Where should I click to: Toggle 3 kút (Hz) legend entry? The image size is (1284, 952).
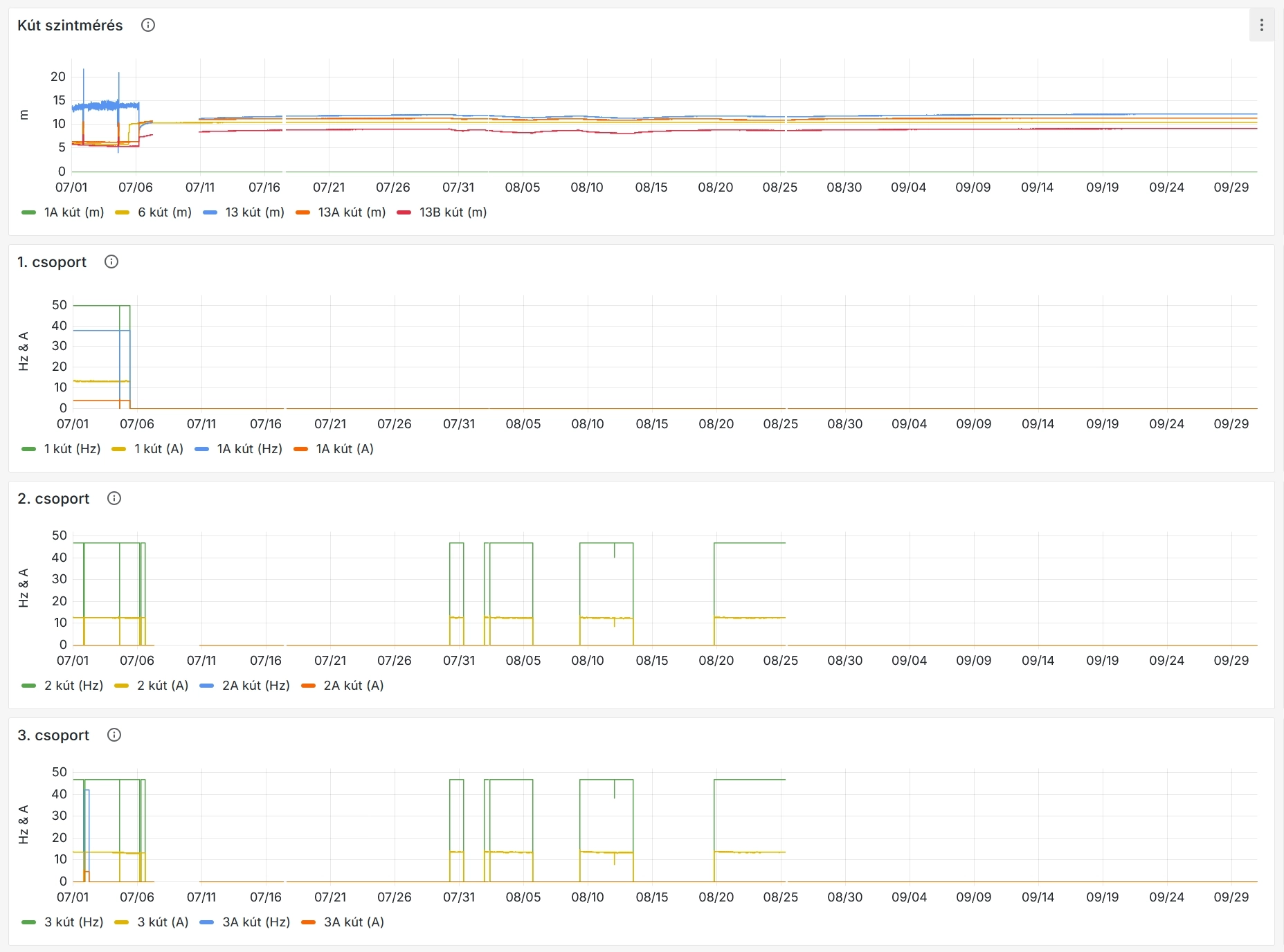(x=73, y=922)
